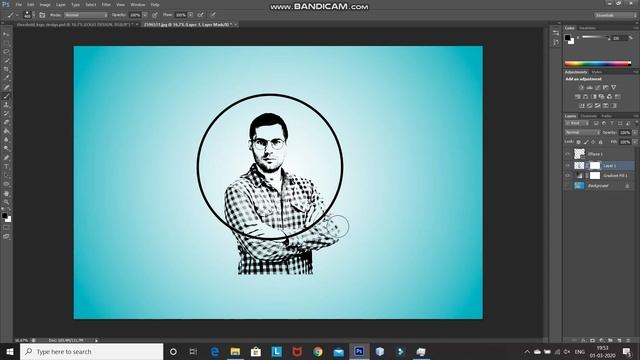Open File Explorer from the taskbar
640x360 pixels.
pos(235,351)
